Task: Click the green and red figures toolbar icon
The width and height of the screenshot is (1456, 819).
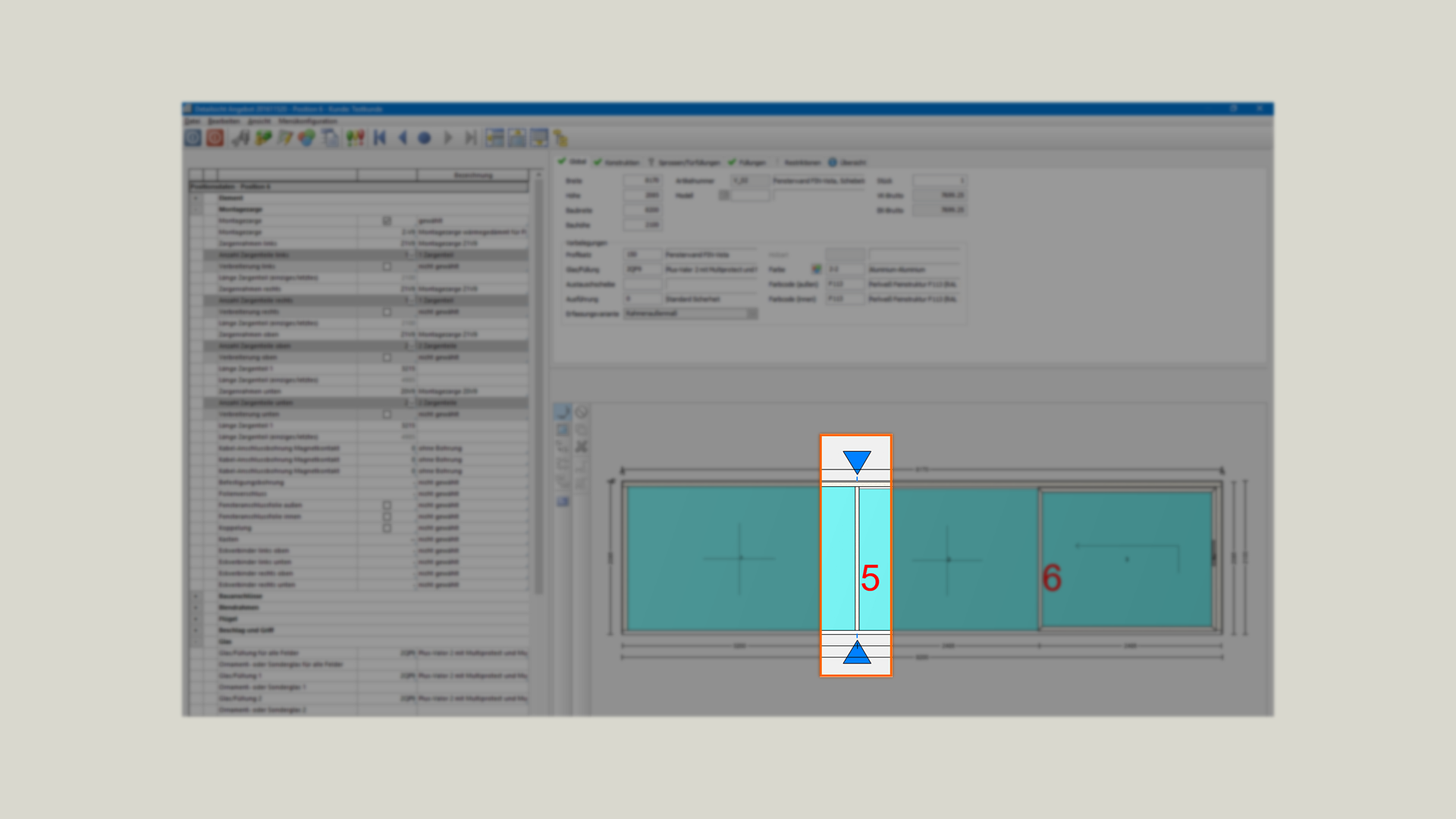Action: coord(355,137)
